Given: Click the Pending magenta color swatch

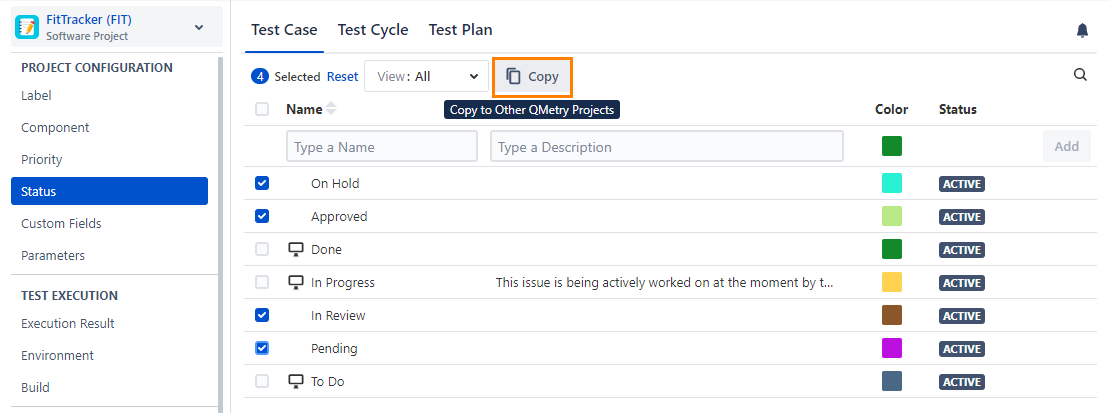Looking at the screenshot, I should (x=892, y=348).
